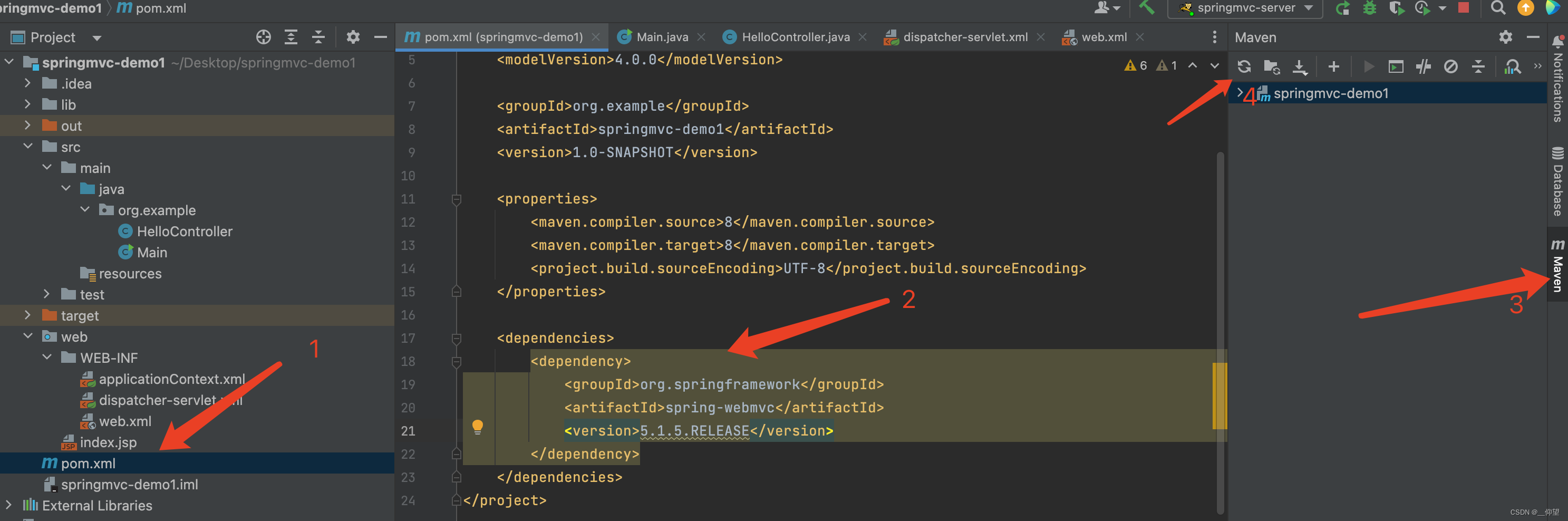Click the Profiler run icon
Viewport: 1568px width, 521px height.
[1422, 8]
